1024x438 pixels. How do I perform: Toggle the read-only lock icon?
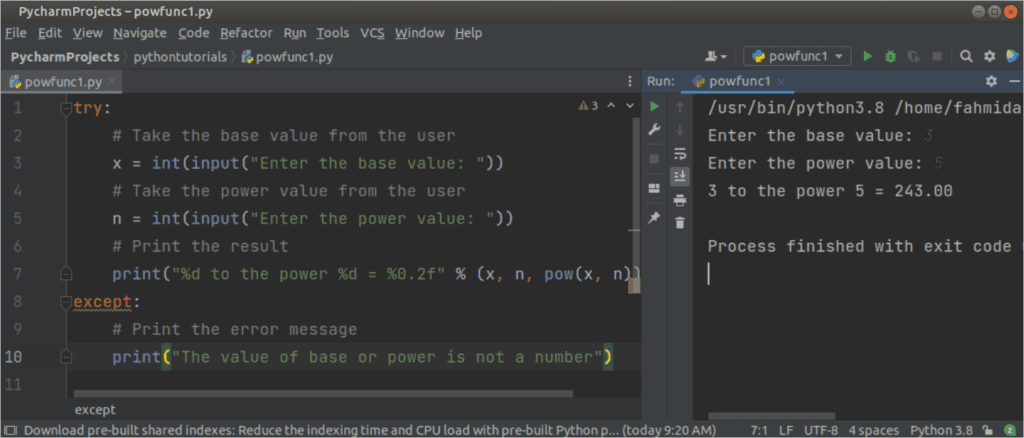pyautogui.click(x=988, y=430)
